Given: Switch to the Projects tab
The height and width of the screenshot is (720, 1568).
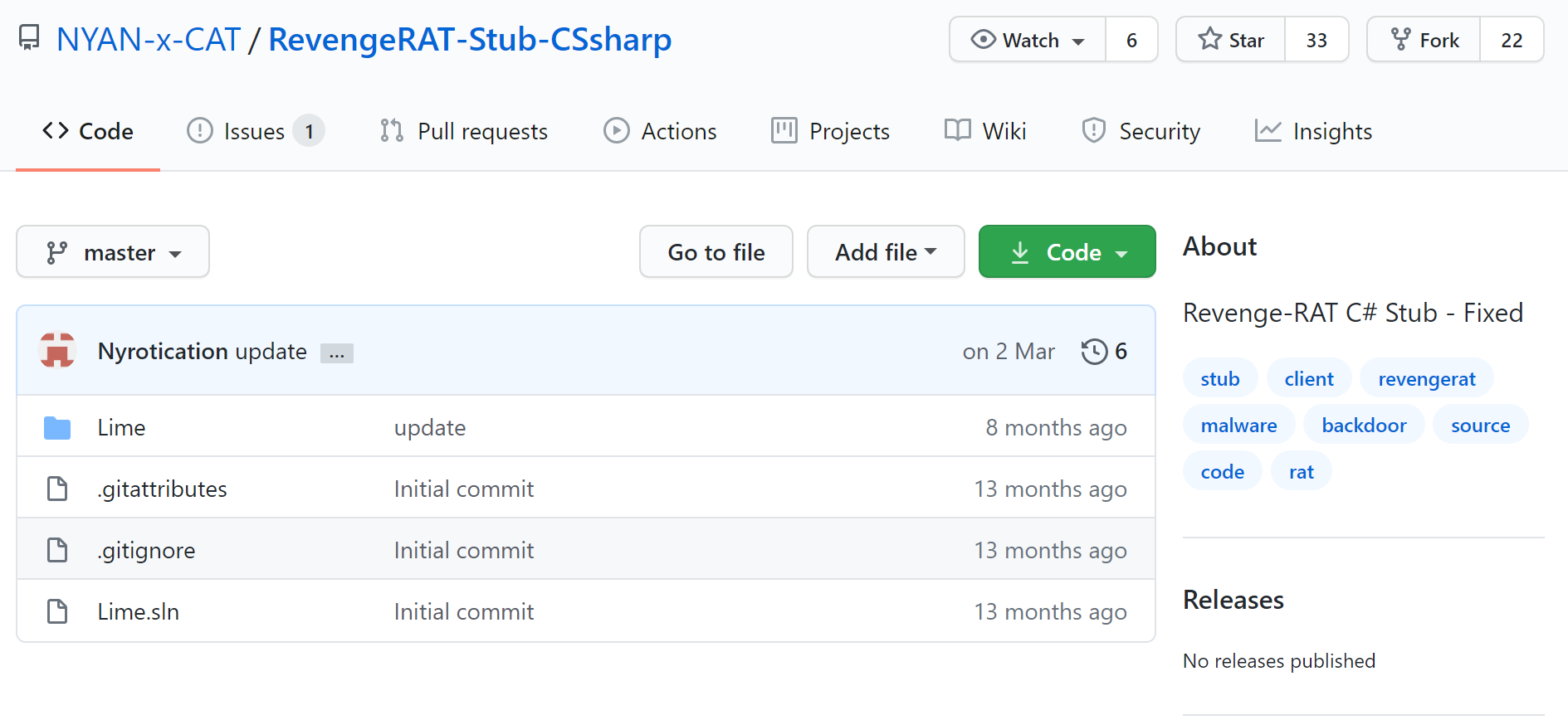Looking at the screenshot, I should click(830, 131).
